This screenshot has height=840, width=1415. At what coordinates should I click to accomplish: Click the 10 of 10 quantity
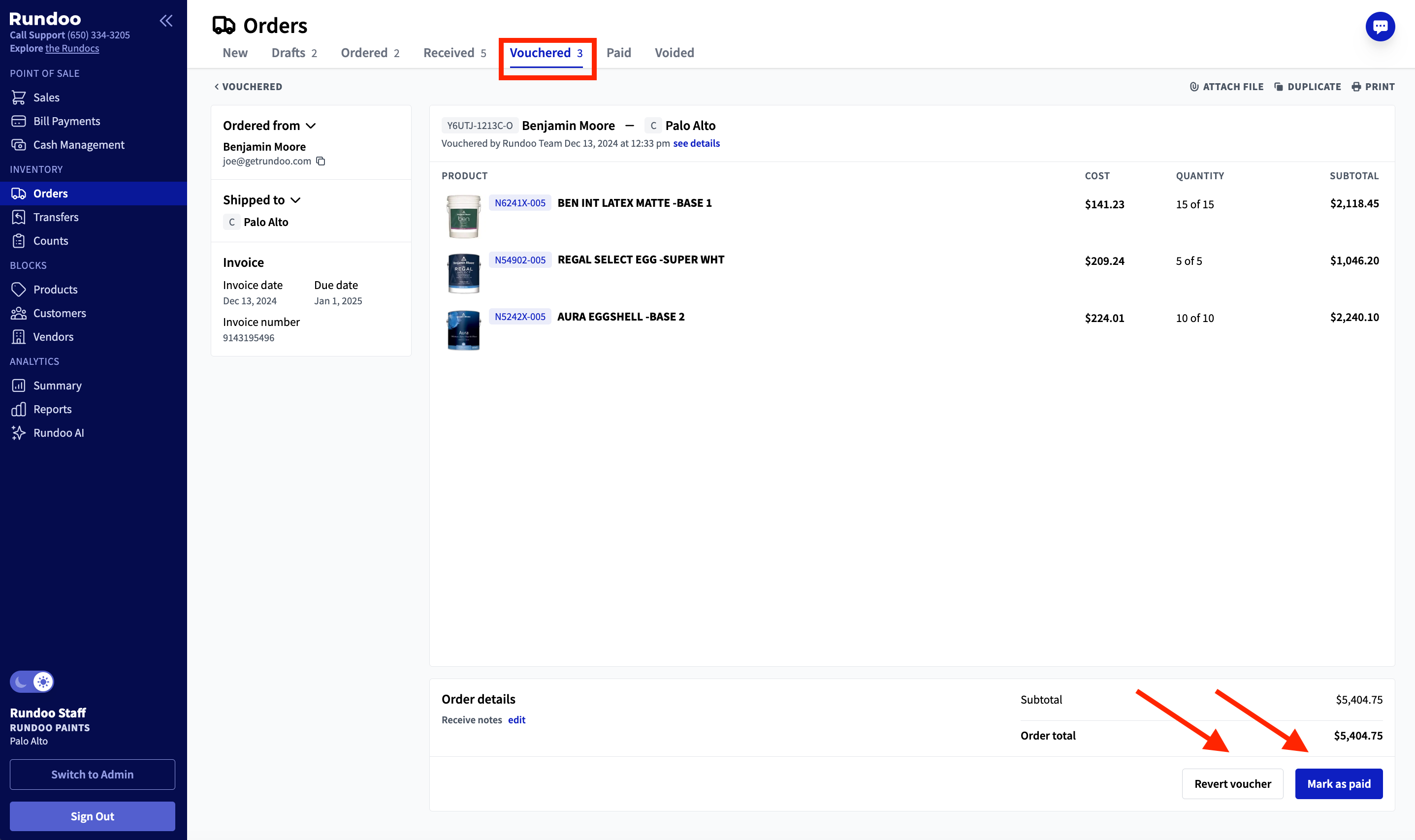point(1194,318)
